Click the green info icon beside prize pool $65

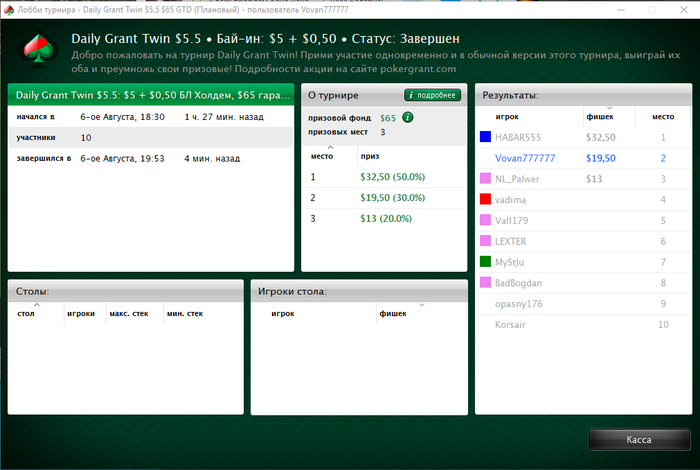click(408, 117)
